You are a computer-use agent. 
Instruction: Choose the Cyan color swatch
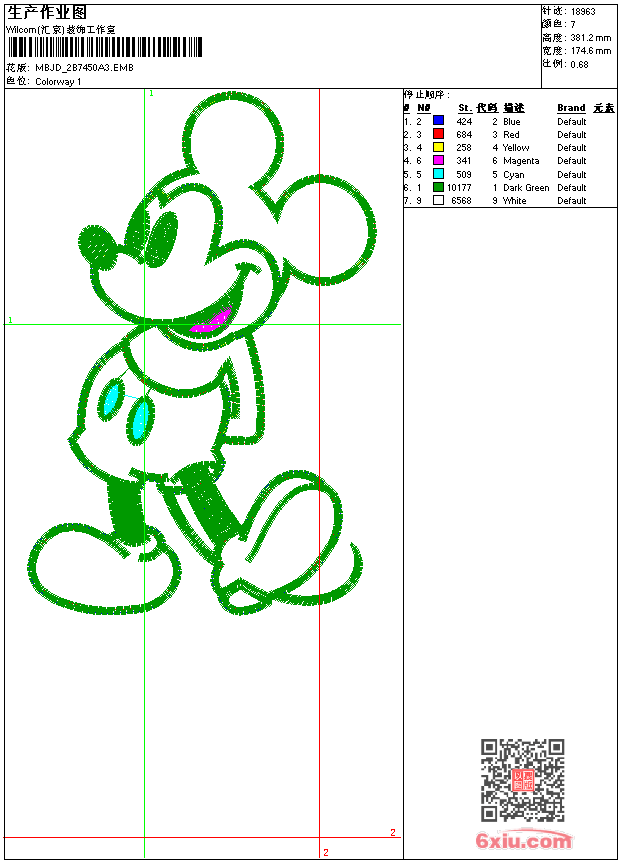(x=438, y=173)
